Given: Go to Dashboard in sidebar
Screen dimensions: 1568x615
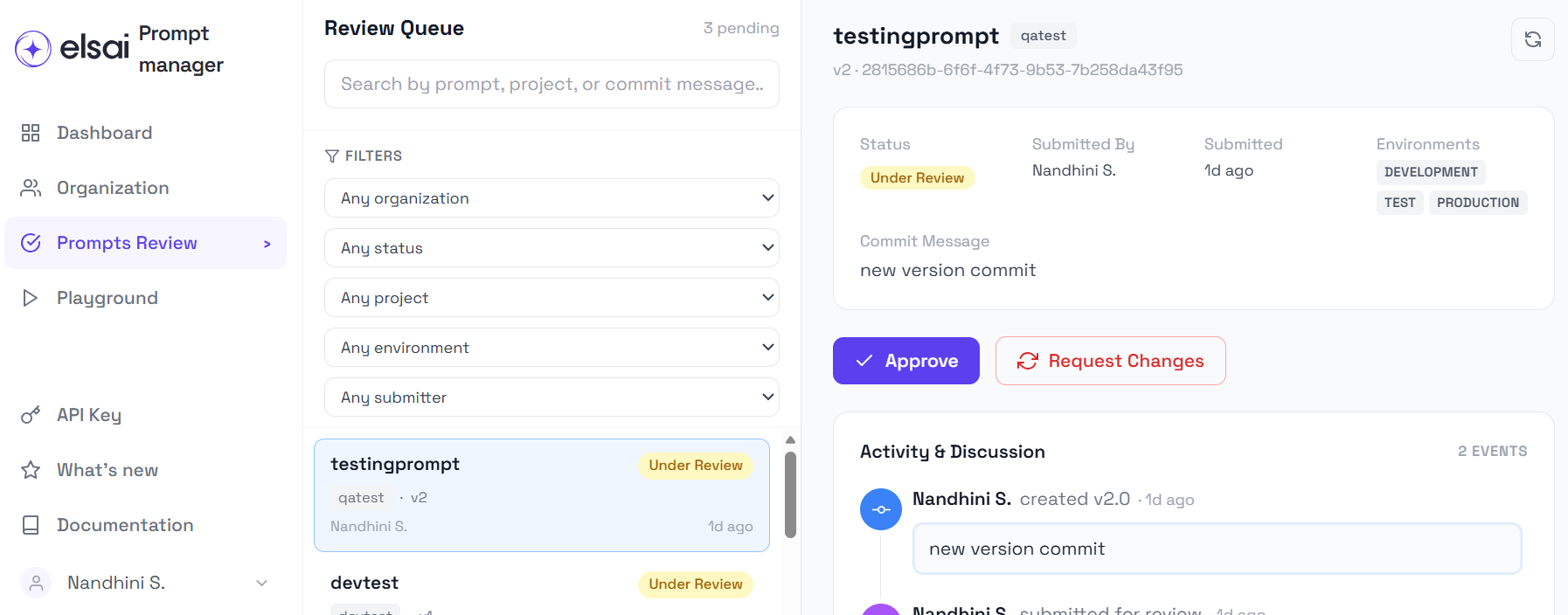Looking at the screenshot, I should pyautogui.click(x=145, y=133).
